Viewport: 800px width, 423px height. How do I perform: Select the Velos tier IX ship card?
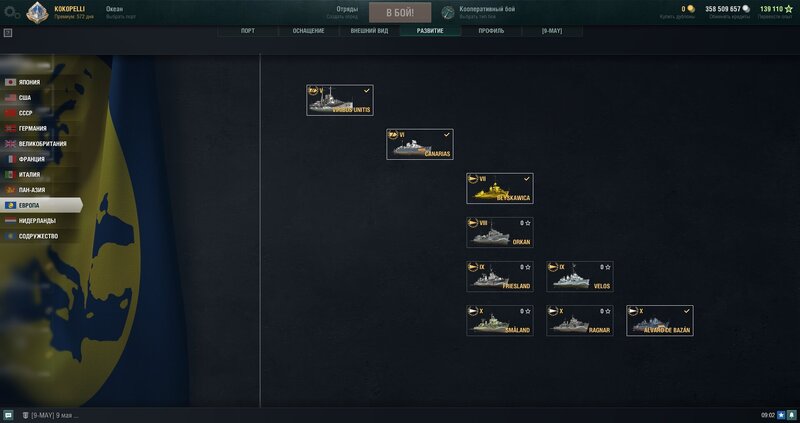click(x=580, y=277)
